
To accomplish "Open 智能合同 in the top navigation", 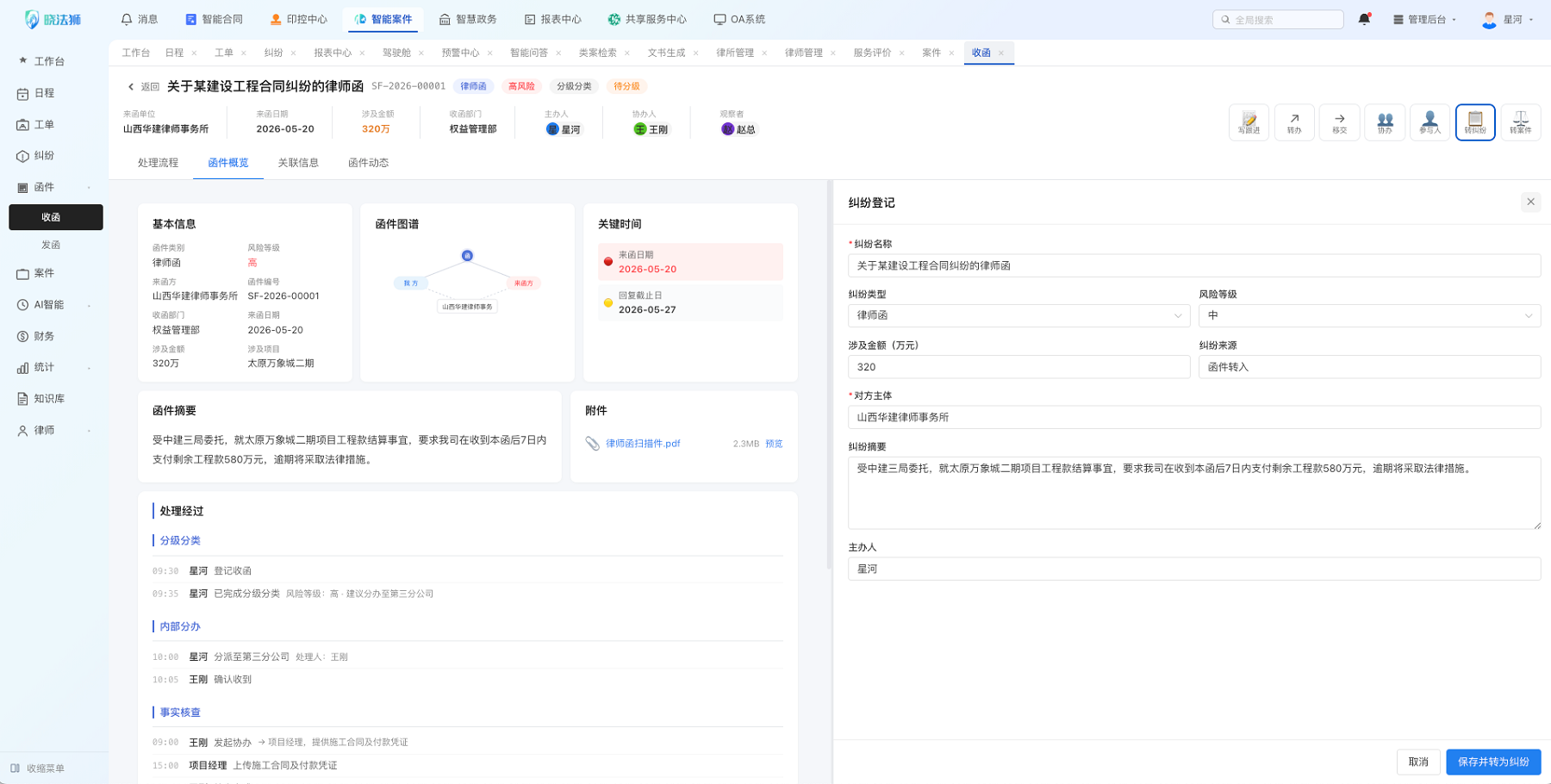I will (214, 19).
